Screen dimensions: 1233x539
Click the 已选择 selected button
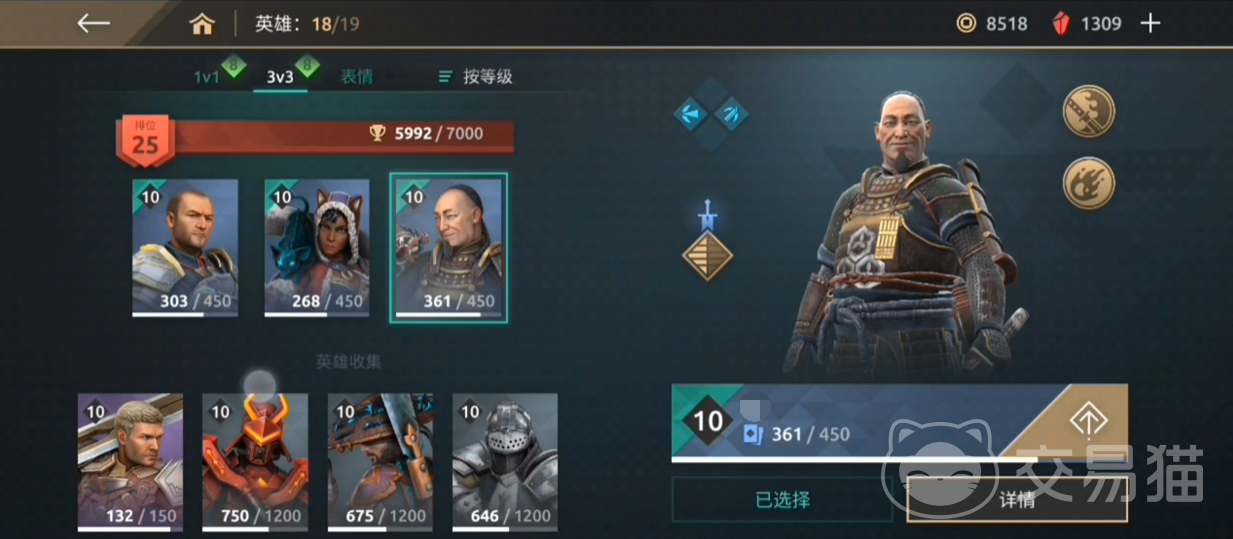tap(782, 499)
